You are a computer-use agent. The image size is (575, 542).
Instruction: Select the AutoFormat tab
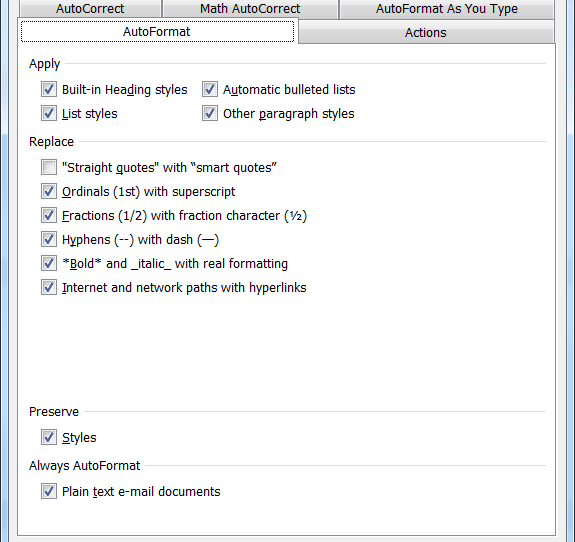click(157, 32)
